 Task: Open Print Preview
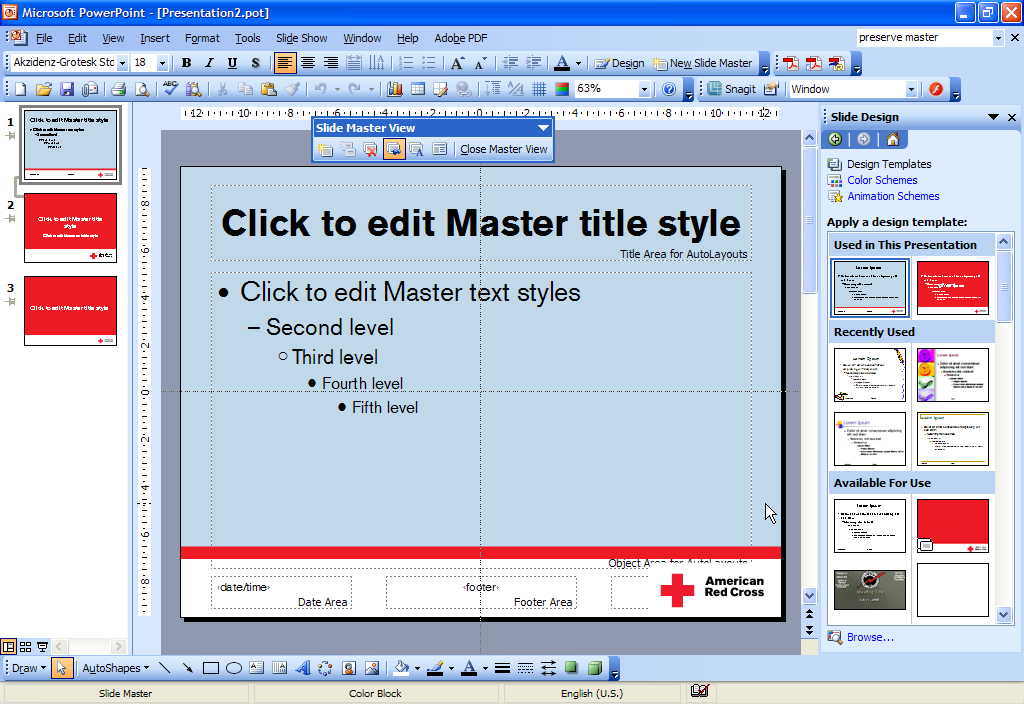[141, 89]
